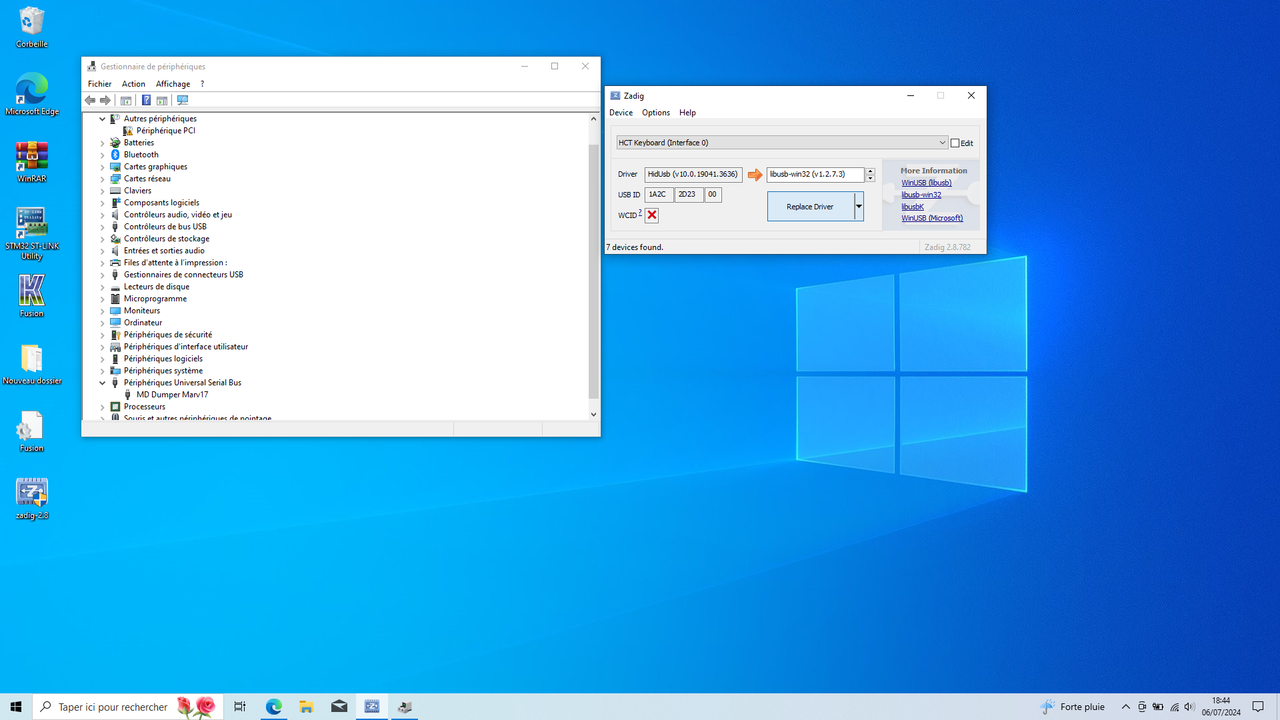
Task: Switch to Zadig taskbar button
Action: (x=372, y=707)
